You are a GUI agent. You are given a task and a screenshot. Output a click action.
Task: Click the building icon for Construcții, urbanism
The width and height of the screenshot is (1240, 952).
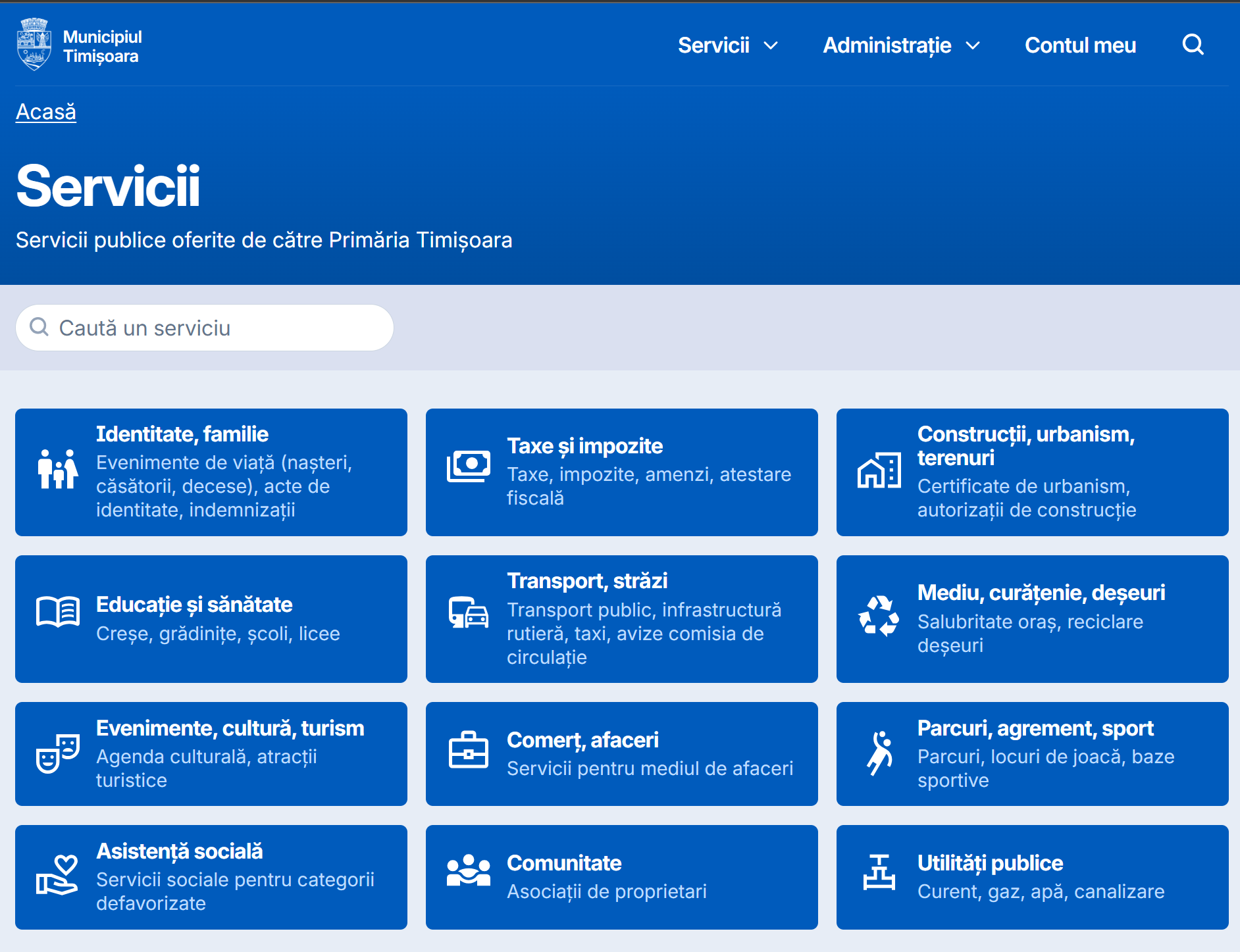click(x=879, y=471)
